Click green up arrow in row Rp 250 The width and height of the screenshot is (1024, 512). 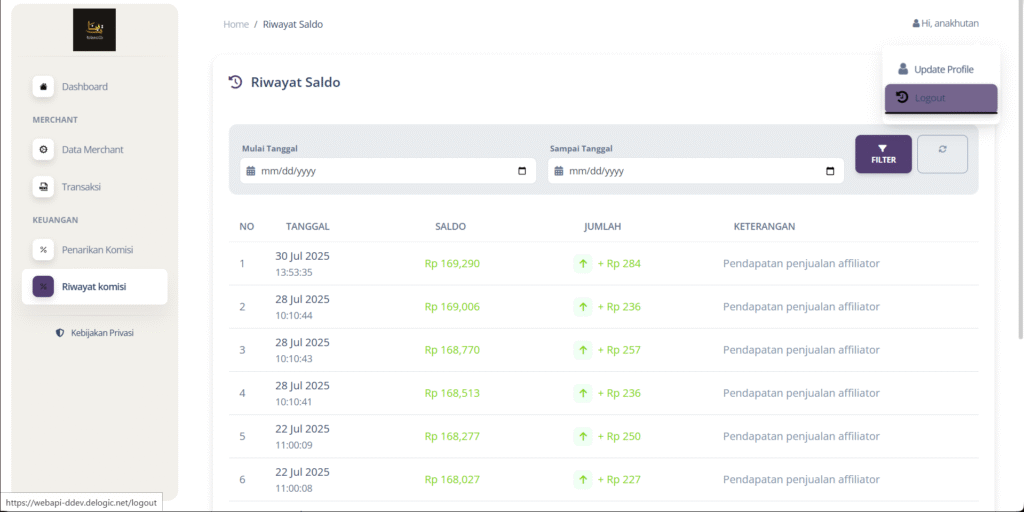[583, 436]
